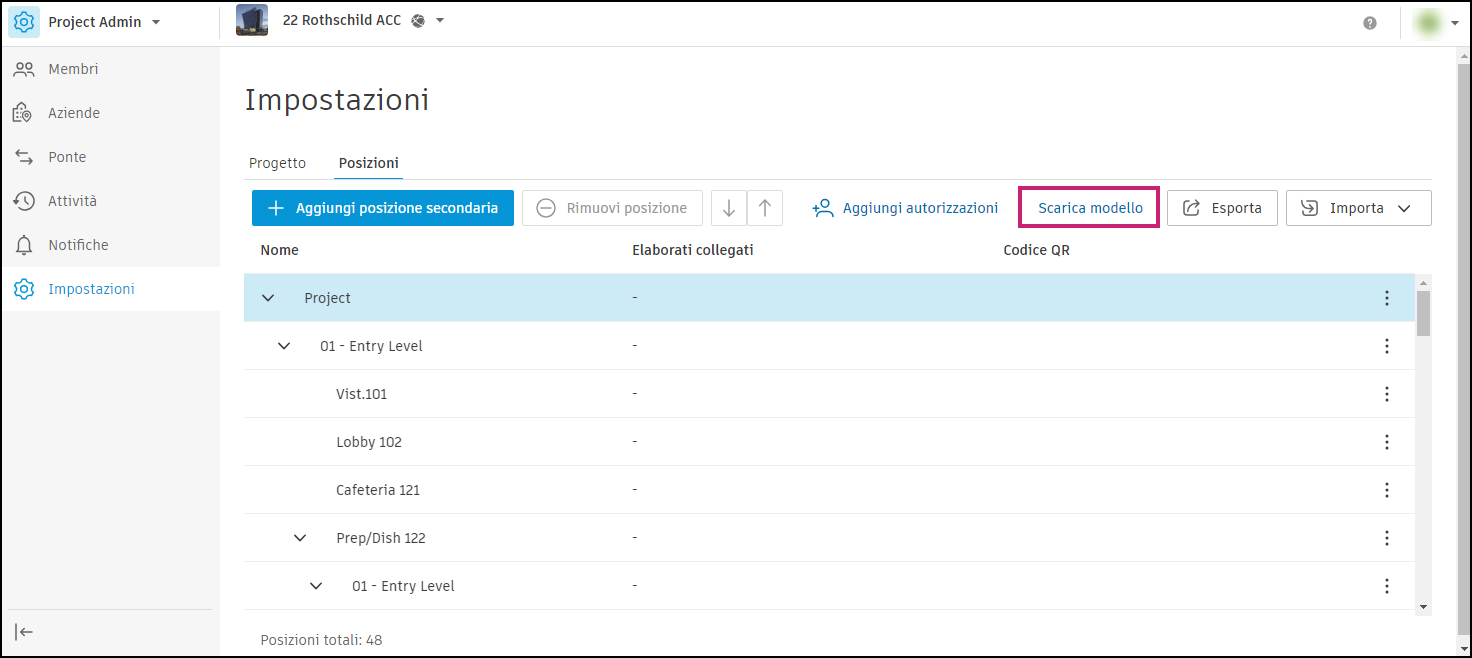Switch to the Progetto tab

[x=277, y=163]
